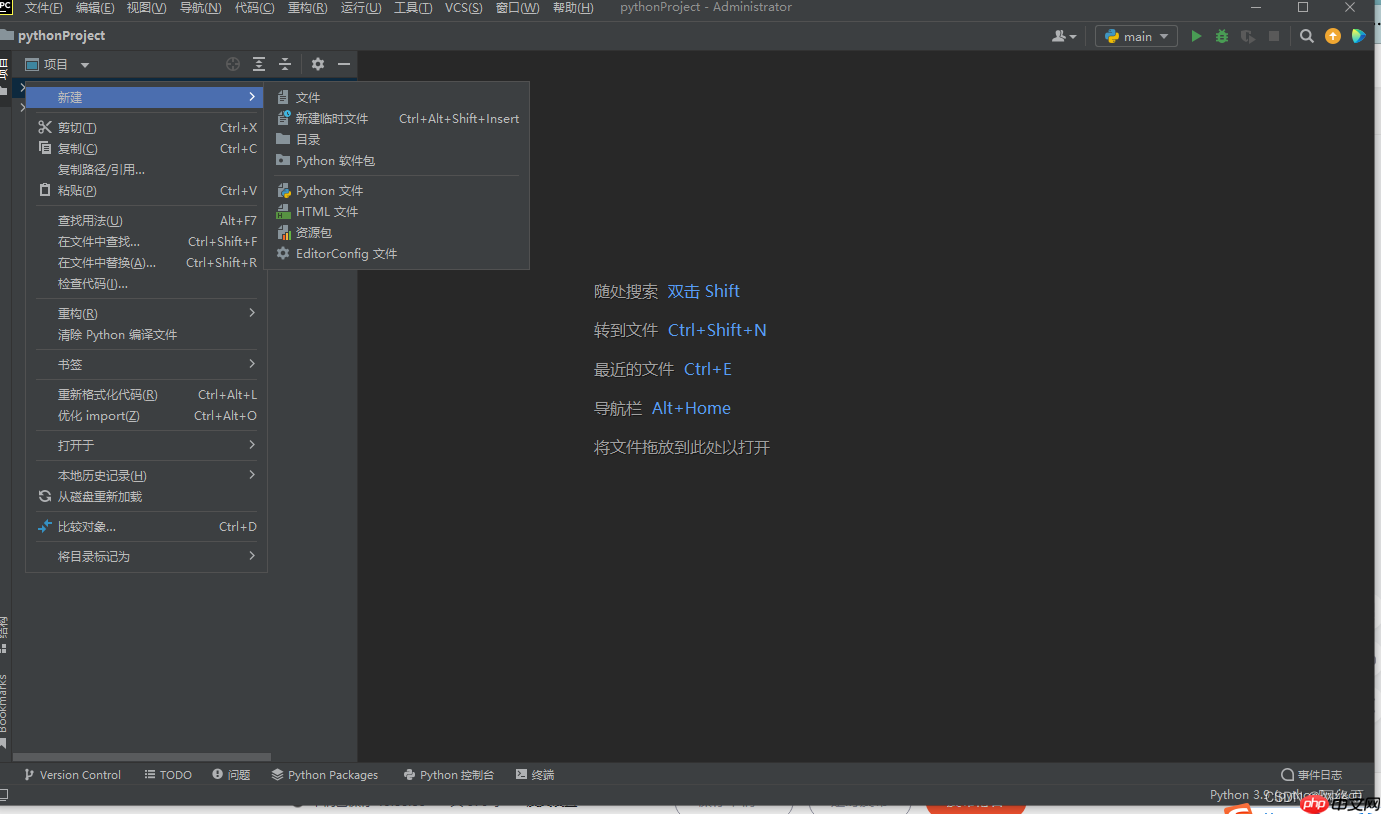Image resolution: width=1381 pixels, height=814 pixels.
Task: Select 检查代码(I)... entry
Action: pos(146,283)
